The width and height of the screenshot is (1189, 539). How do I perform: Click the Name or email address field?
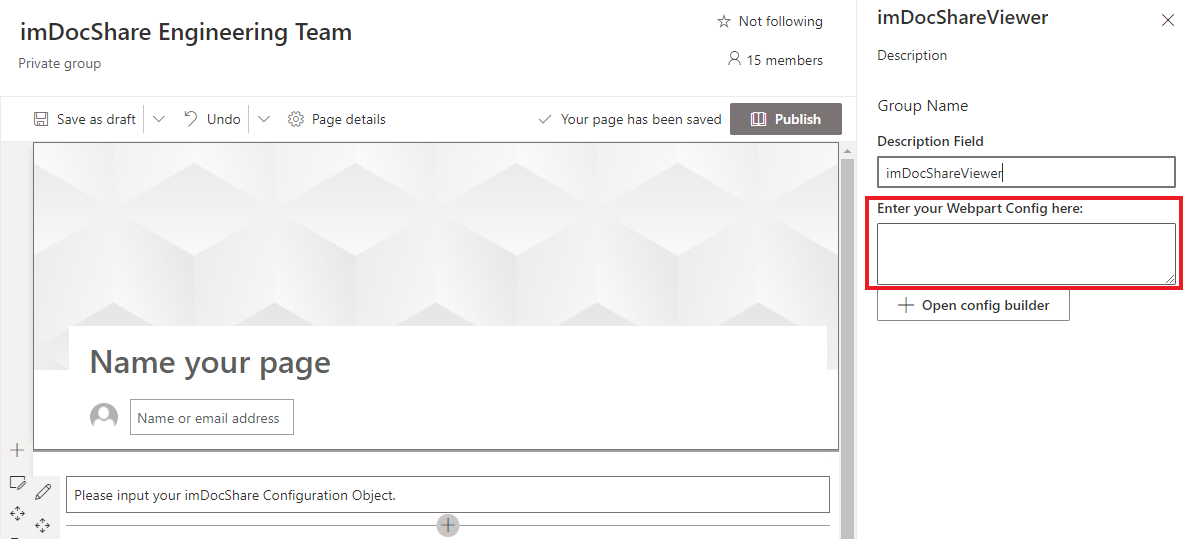[x=212, y=418]
